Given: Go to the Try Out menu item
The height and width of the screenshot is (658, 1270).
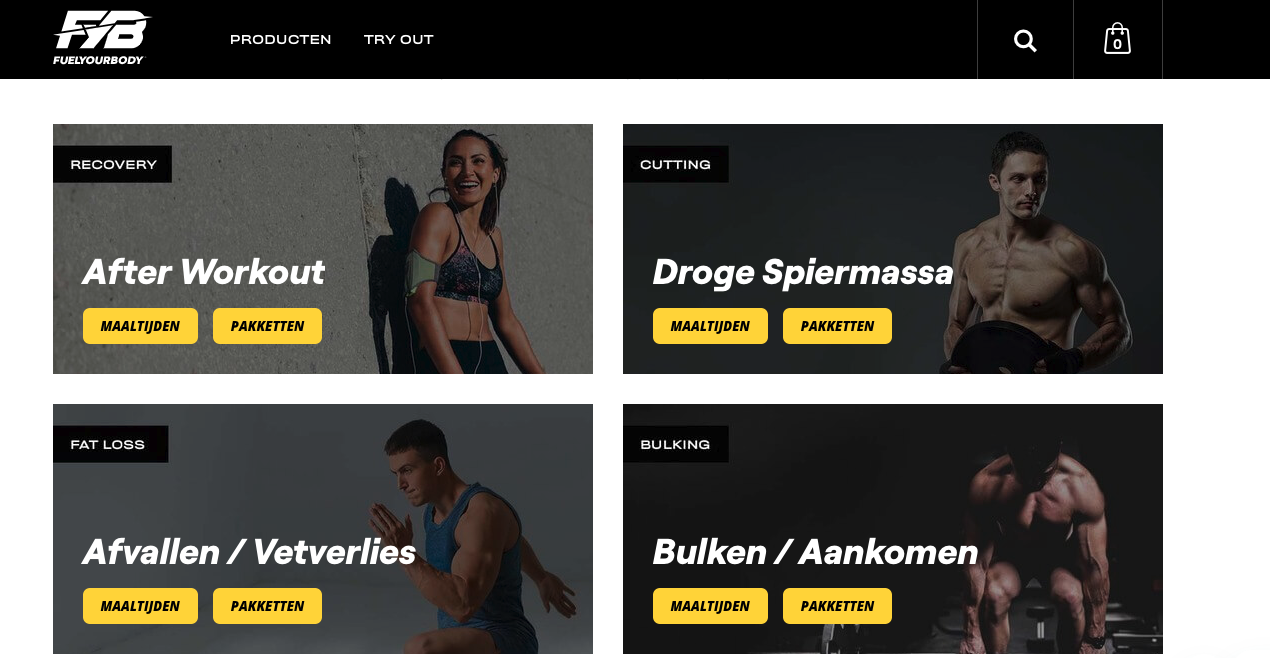Looking at the screenshot, I should click(x=399, y=40).
